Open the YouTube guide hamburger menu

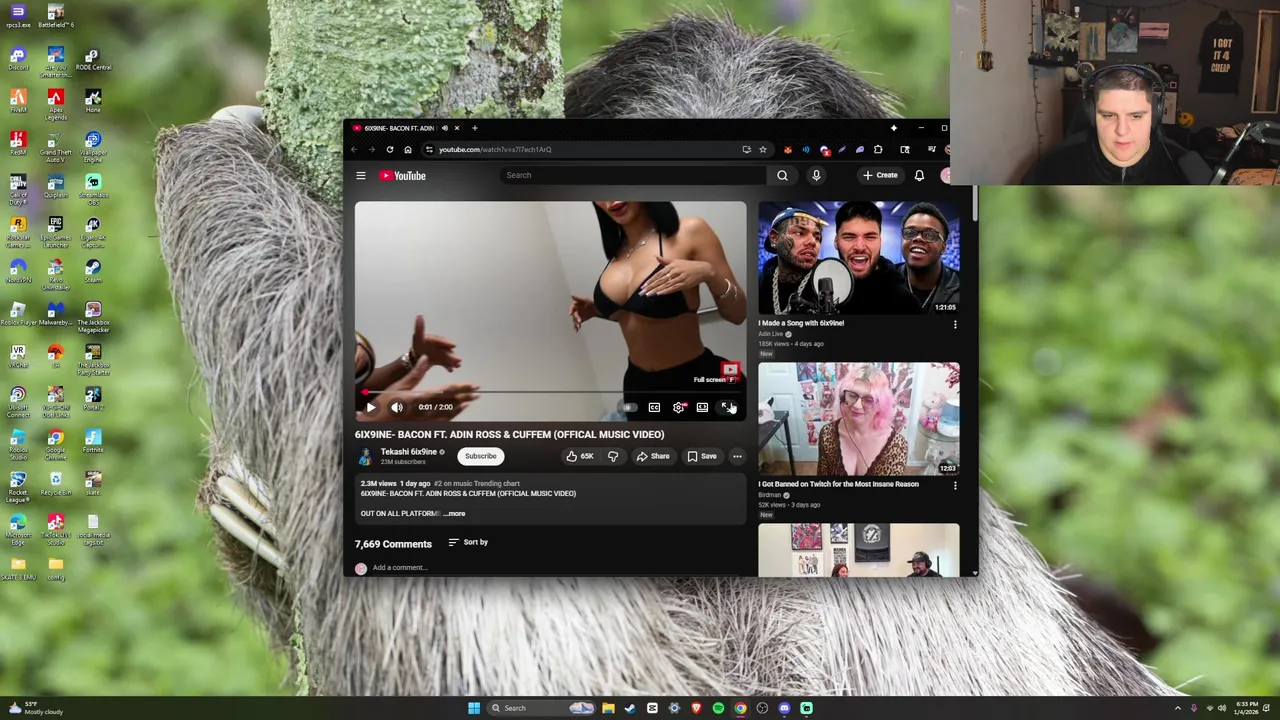click(361, 176)
